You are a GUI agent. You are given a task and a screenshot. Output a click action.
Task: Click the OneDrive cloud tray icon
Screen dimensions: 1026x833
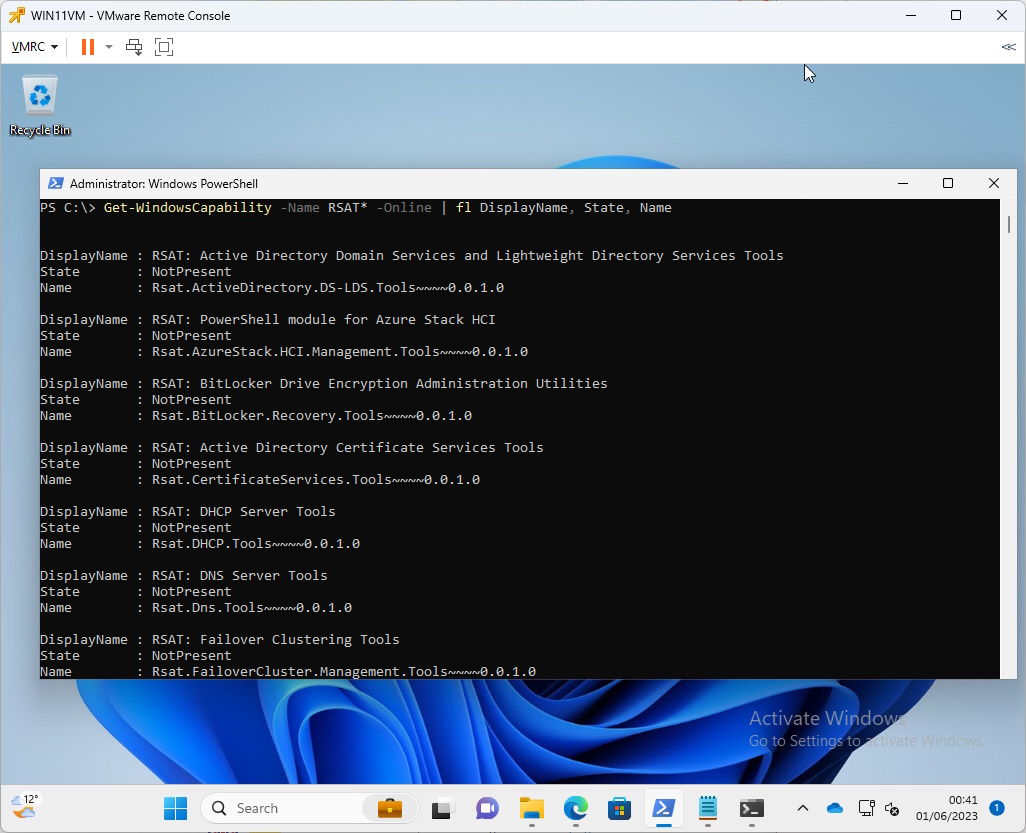pyautogui.click(x=835, y=809)
